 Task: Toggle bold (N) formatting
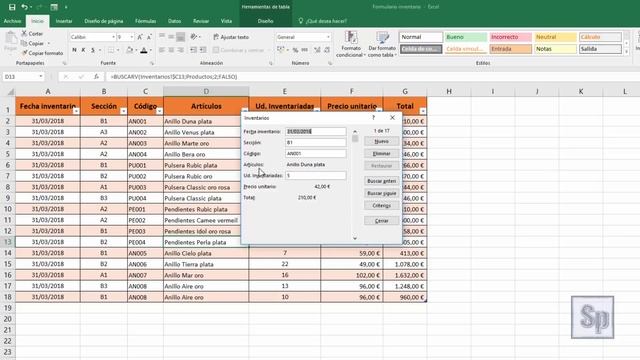[x=74, y=50]
